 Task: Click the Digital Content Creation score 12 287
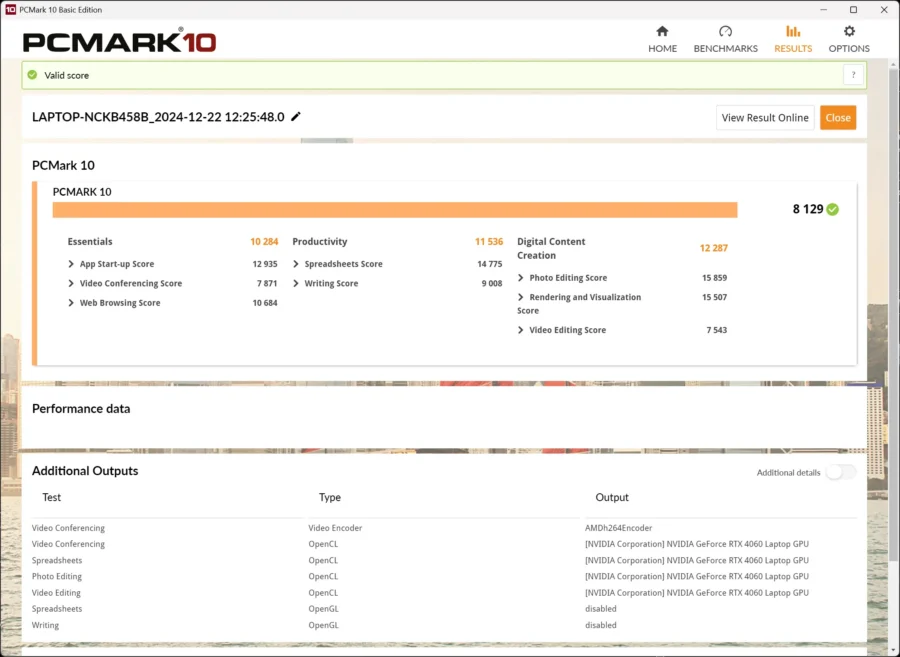pyautogui.click(x=713, y=248)
